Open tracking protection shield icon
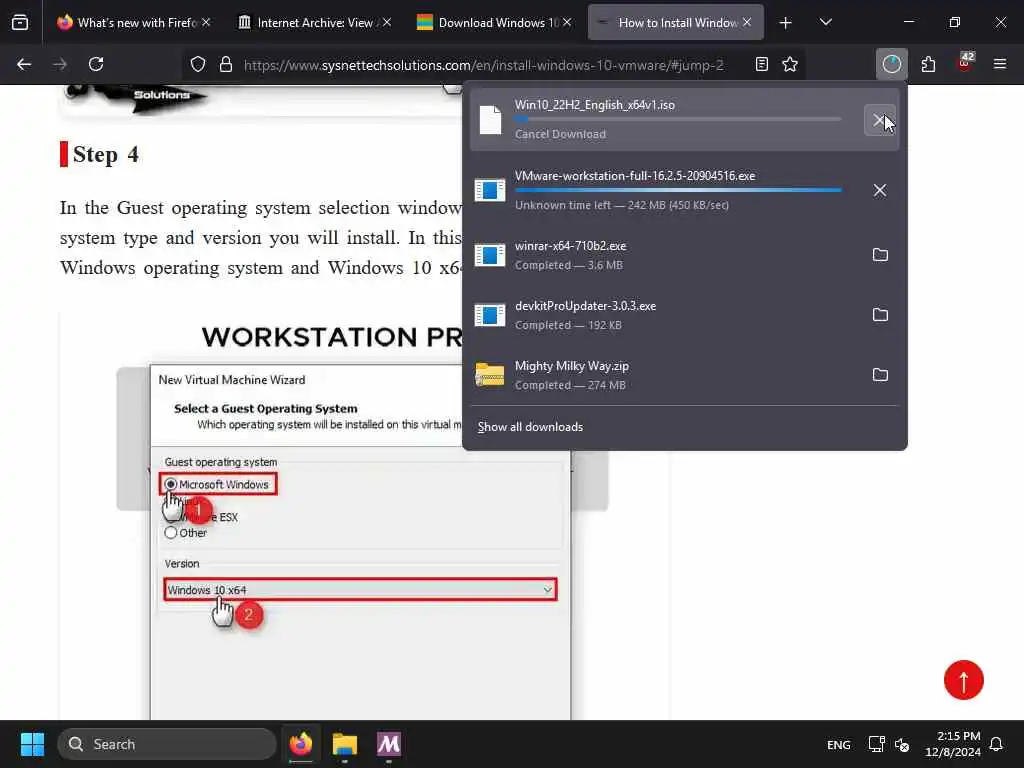Image resolution: width=1024 pixels, height=768 pixels. [198, 64]
